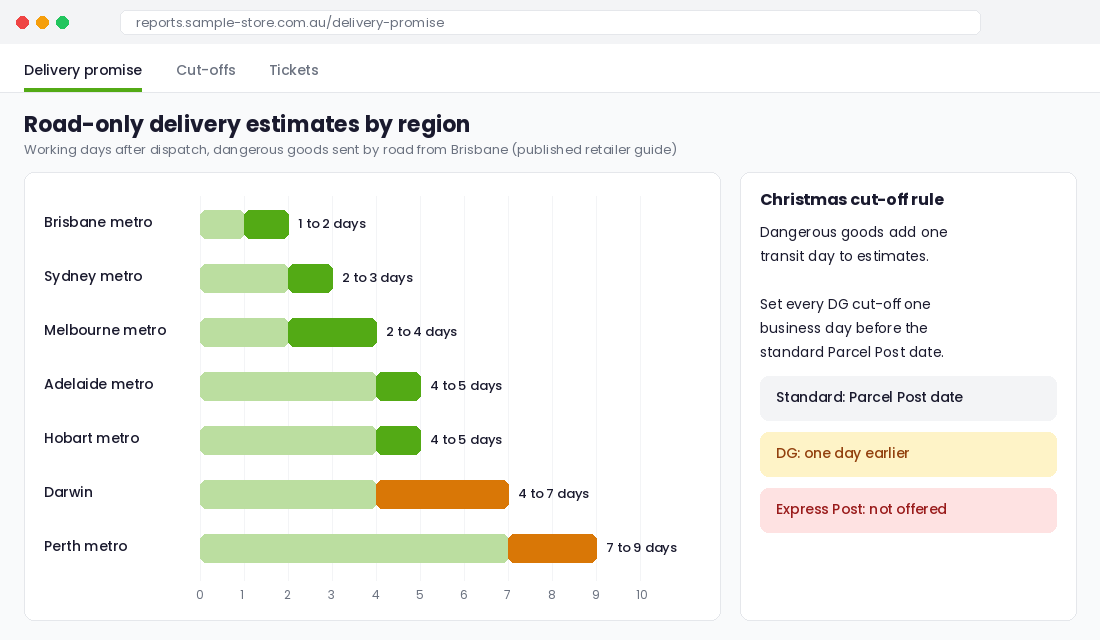Click the light green Adelaide metro bar segment
1100x640 pixels.
[288, 387]
